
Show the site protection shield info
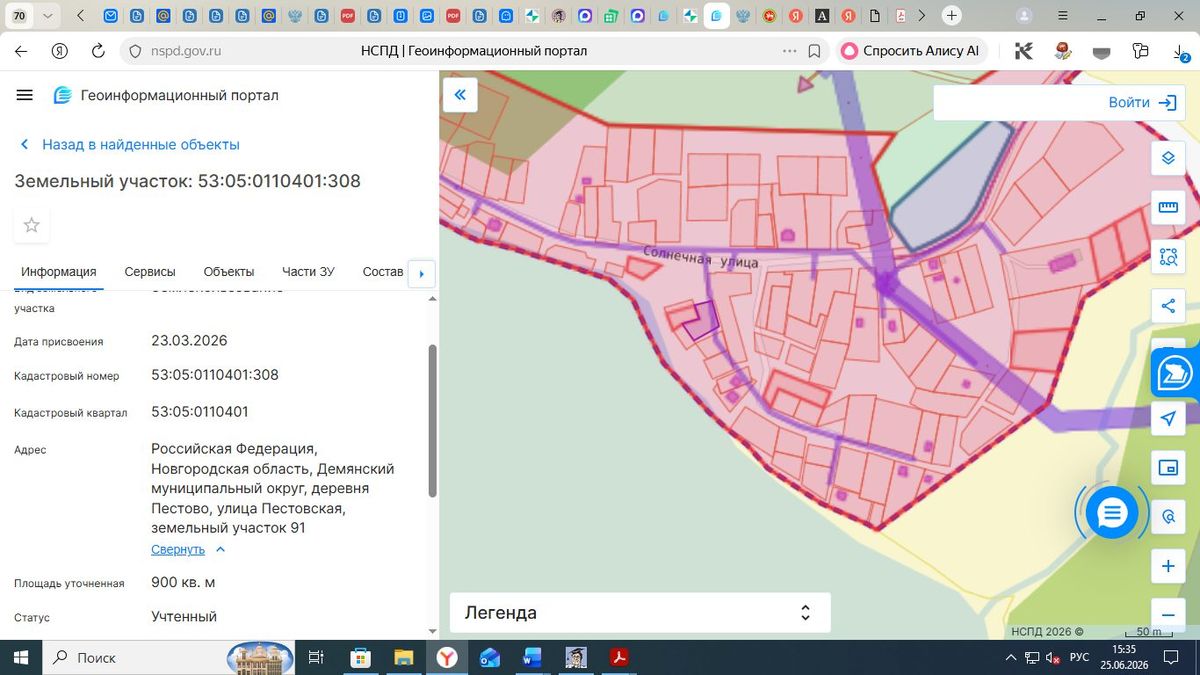tap(136, 51)
